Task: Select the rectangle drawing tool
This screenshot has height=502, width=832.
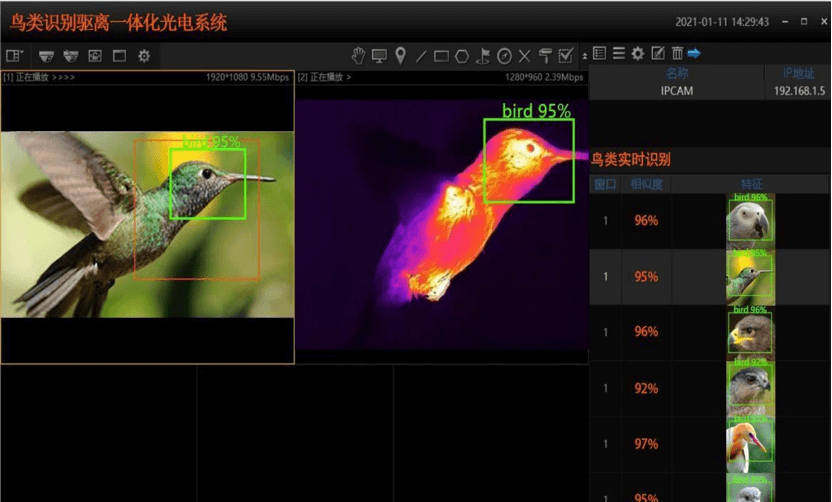Action: click(441, 56)
